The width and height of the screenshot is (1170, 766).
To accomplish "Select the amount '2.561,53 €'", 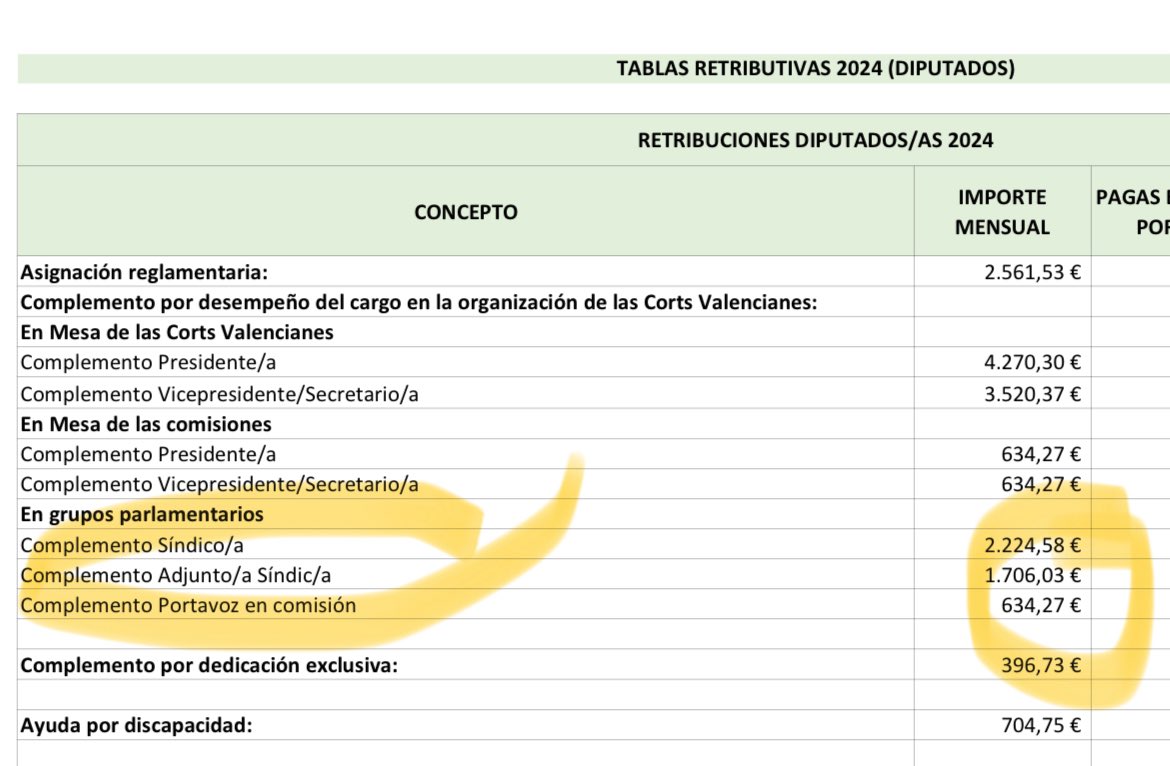I will [x=1032, y=272].
